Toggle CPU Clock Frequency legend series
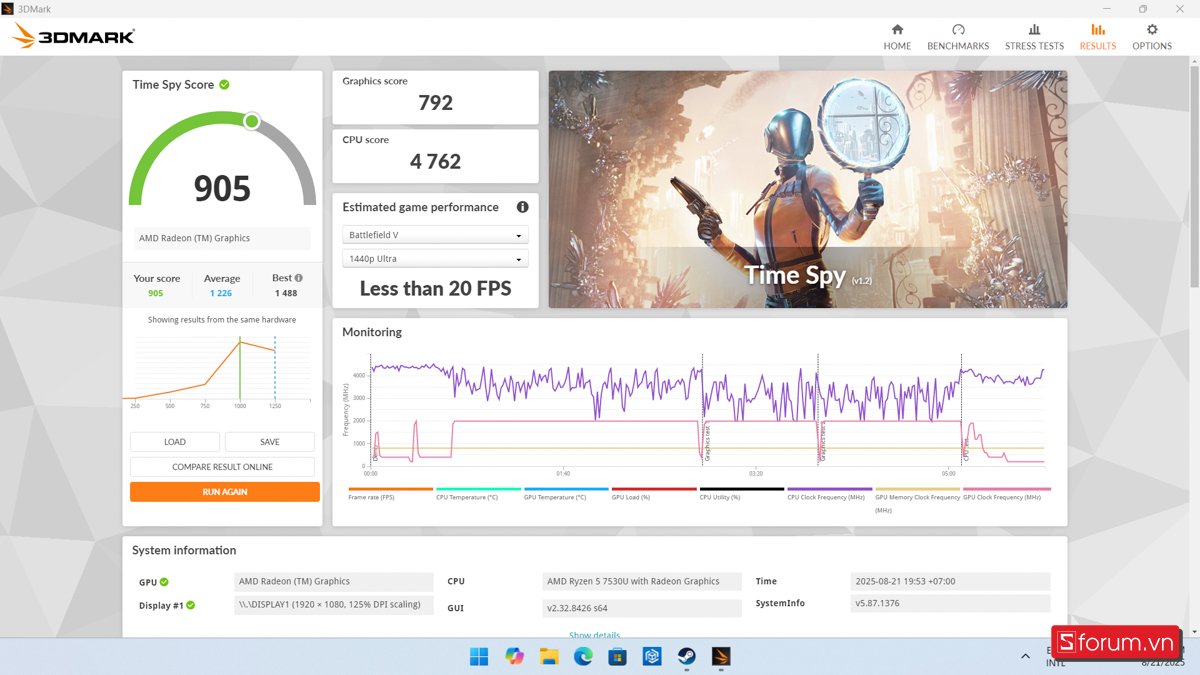The width and height of the screenshot is (1200, 675). (829, 494)
